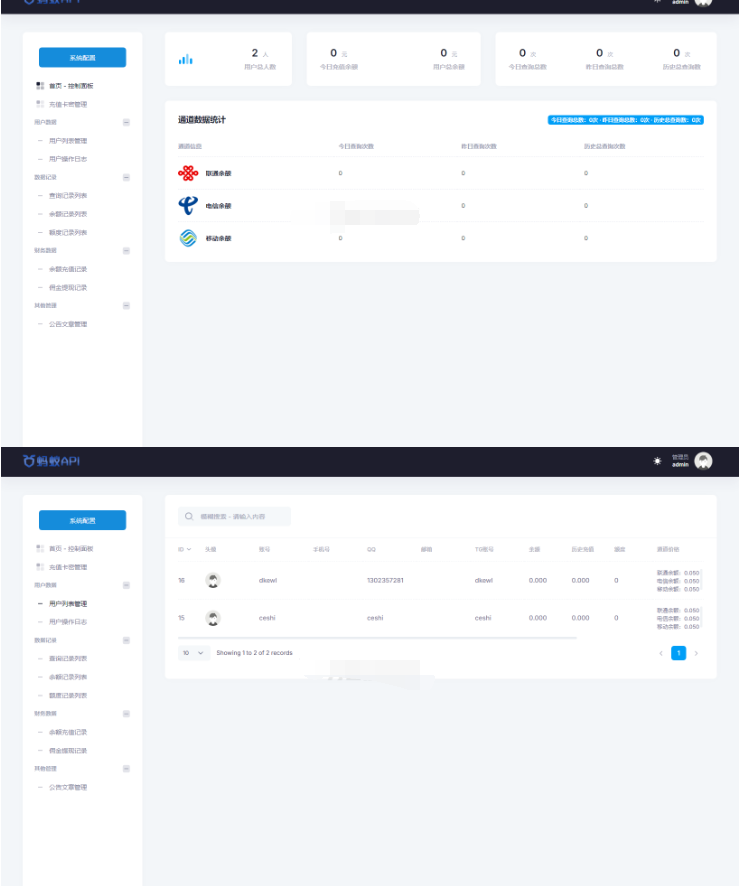747x886 pixels.
Task: Select 公告文章管理 in upper dashboard sidebar
Action: click(68, 324)
